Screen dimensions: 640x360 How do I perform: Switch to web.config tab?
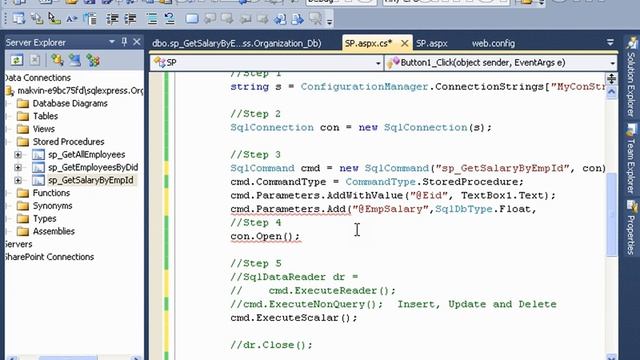click(493, 43)
